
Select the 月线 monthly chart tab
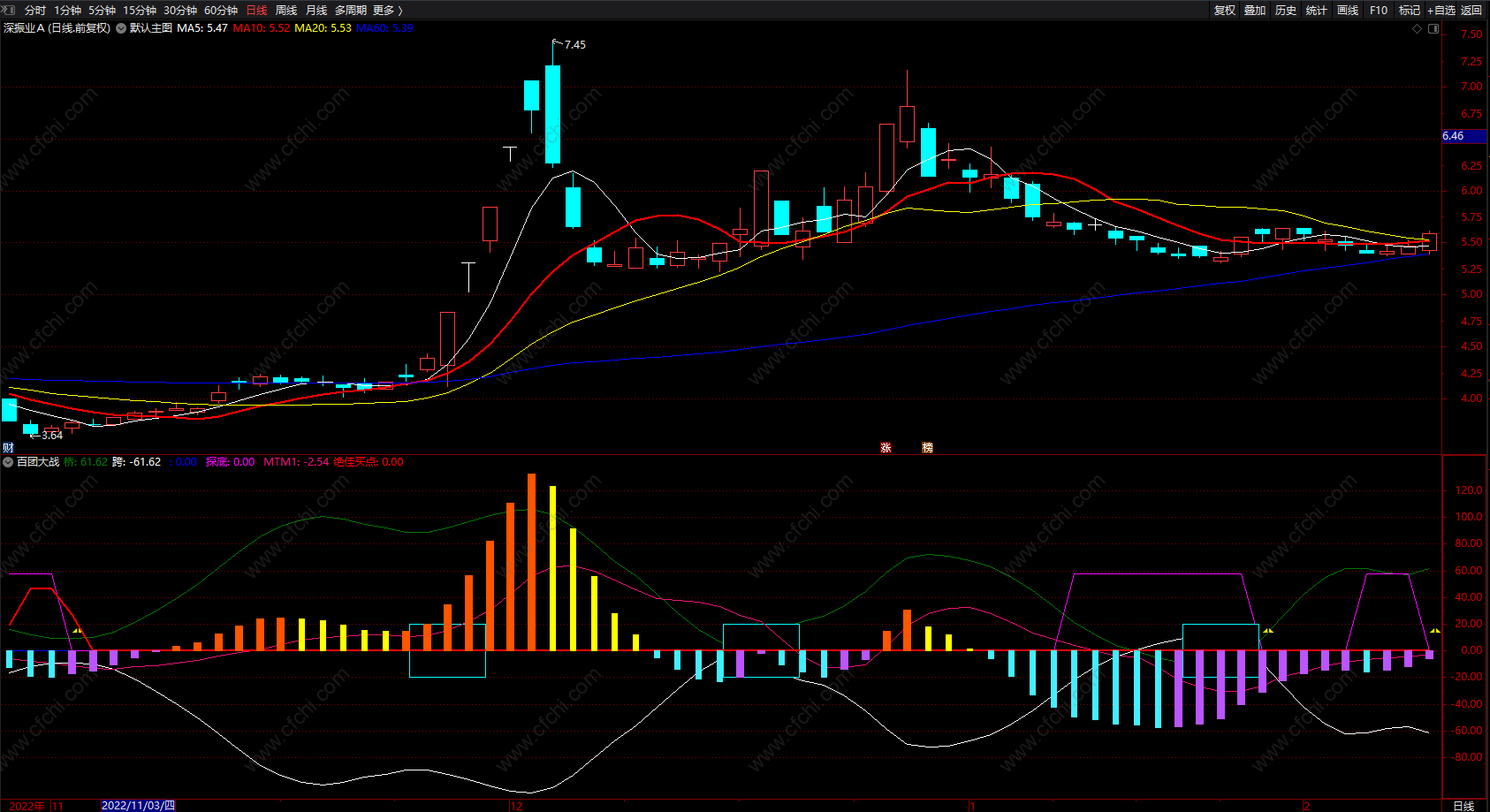[316, 11]
